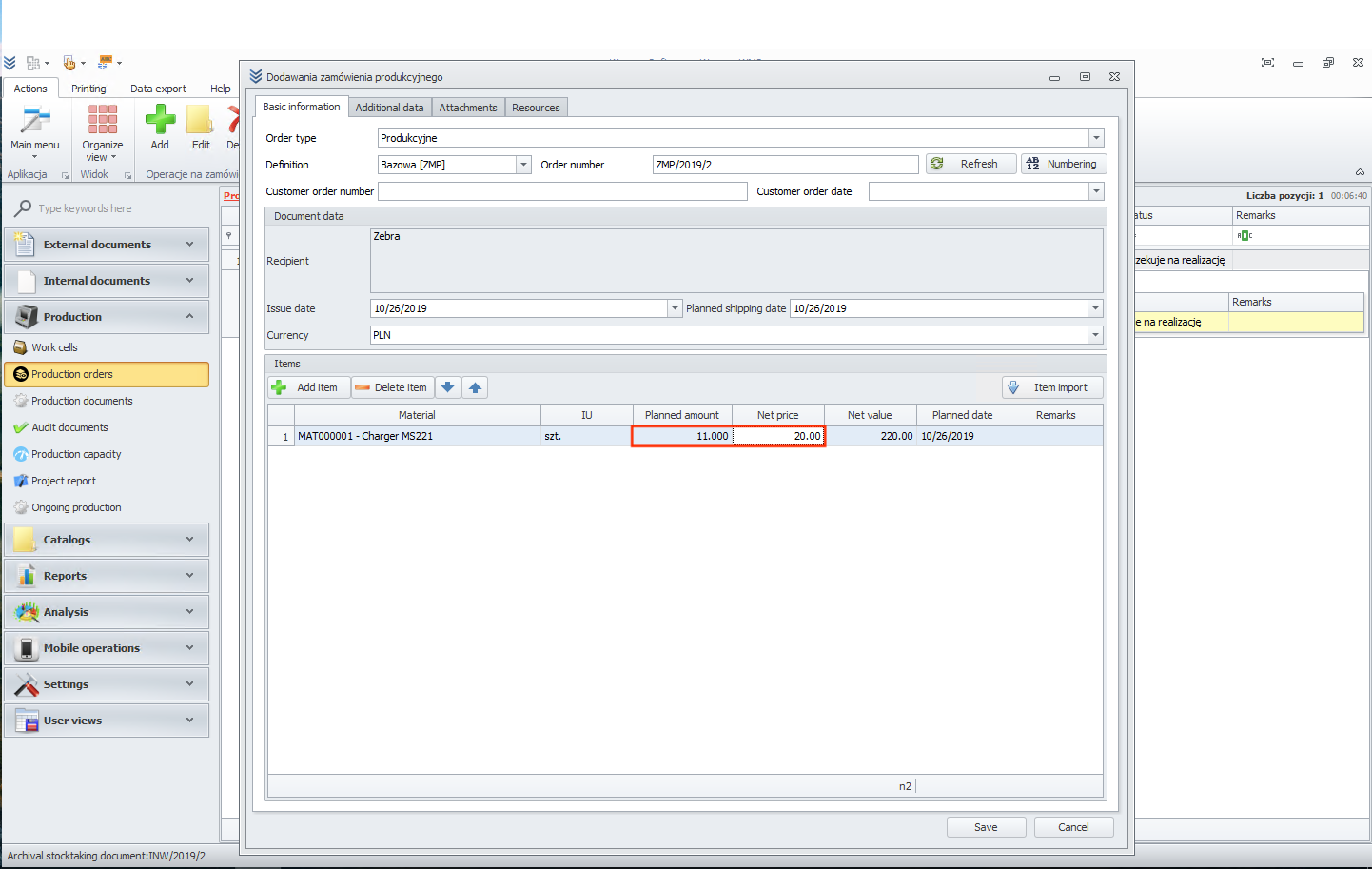Viewport: 1372px width, 869px height.
Task: Open the Actions ribbon tab
Action: [x=30, y=89]
